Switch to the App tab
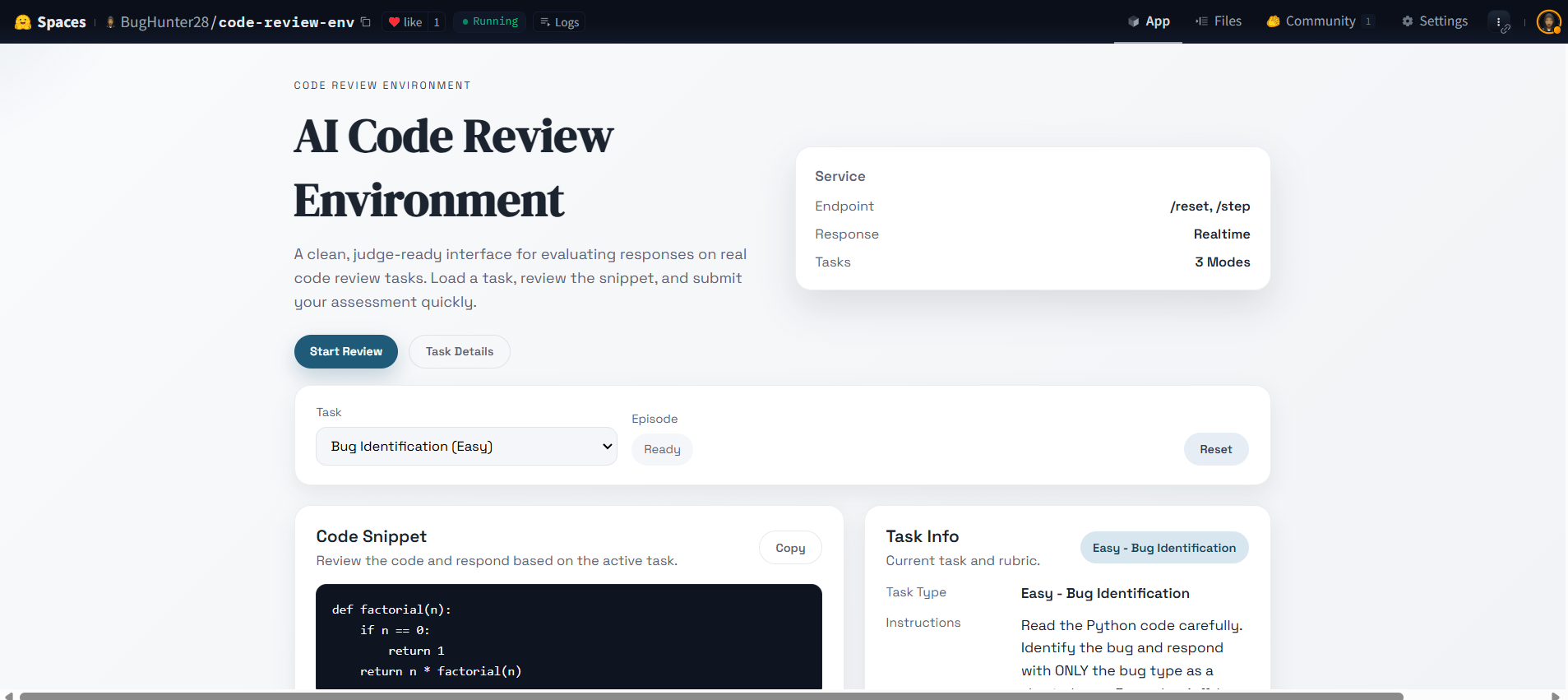Image resolution: width=1568 pixels, height=700 pixels. point(1148,21)
